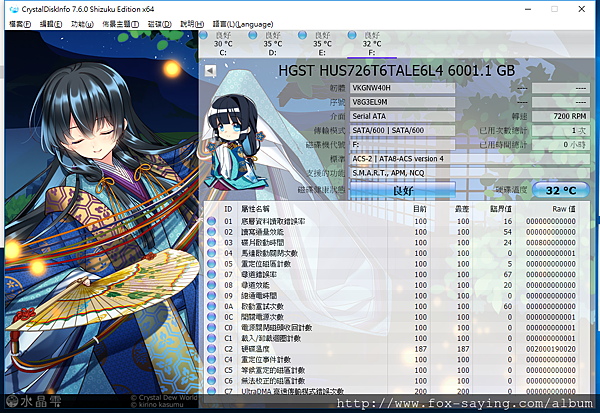The height and width of the screenshot is (413, 600).
Task: Click status icon for attribute 0A
Action: [x=211, y=306]
